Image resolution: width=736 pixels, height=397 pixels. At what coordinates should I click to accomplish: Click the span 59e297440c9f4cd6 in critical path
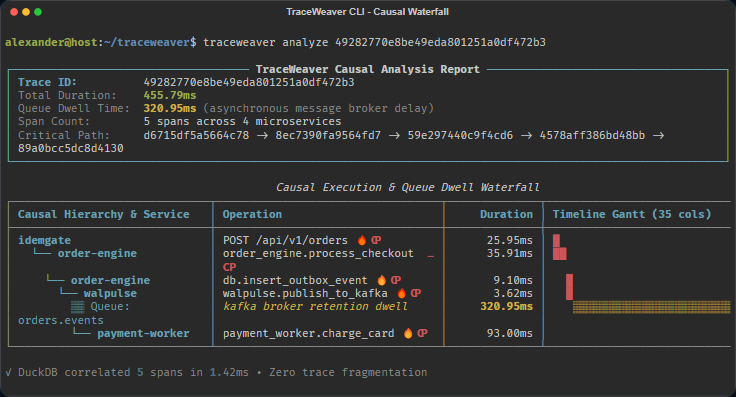pos(460,135)
